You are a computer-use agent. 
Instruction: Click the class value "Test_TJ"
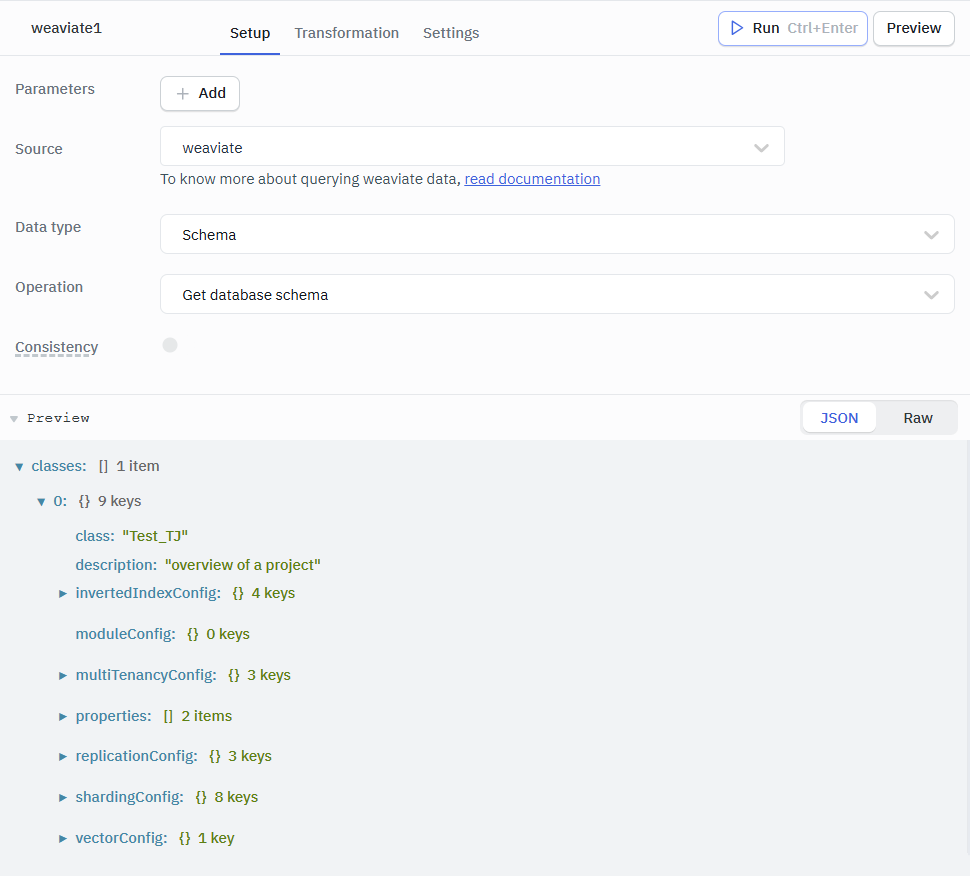click(x=155, y=536)
